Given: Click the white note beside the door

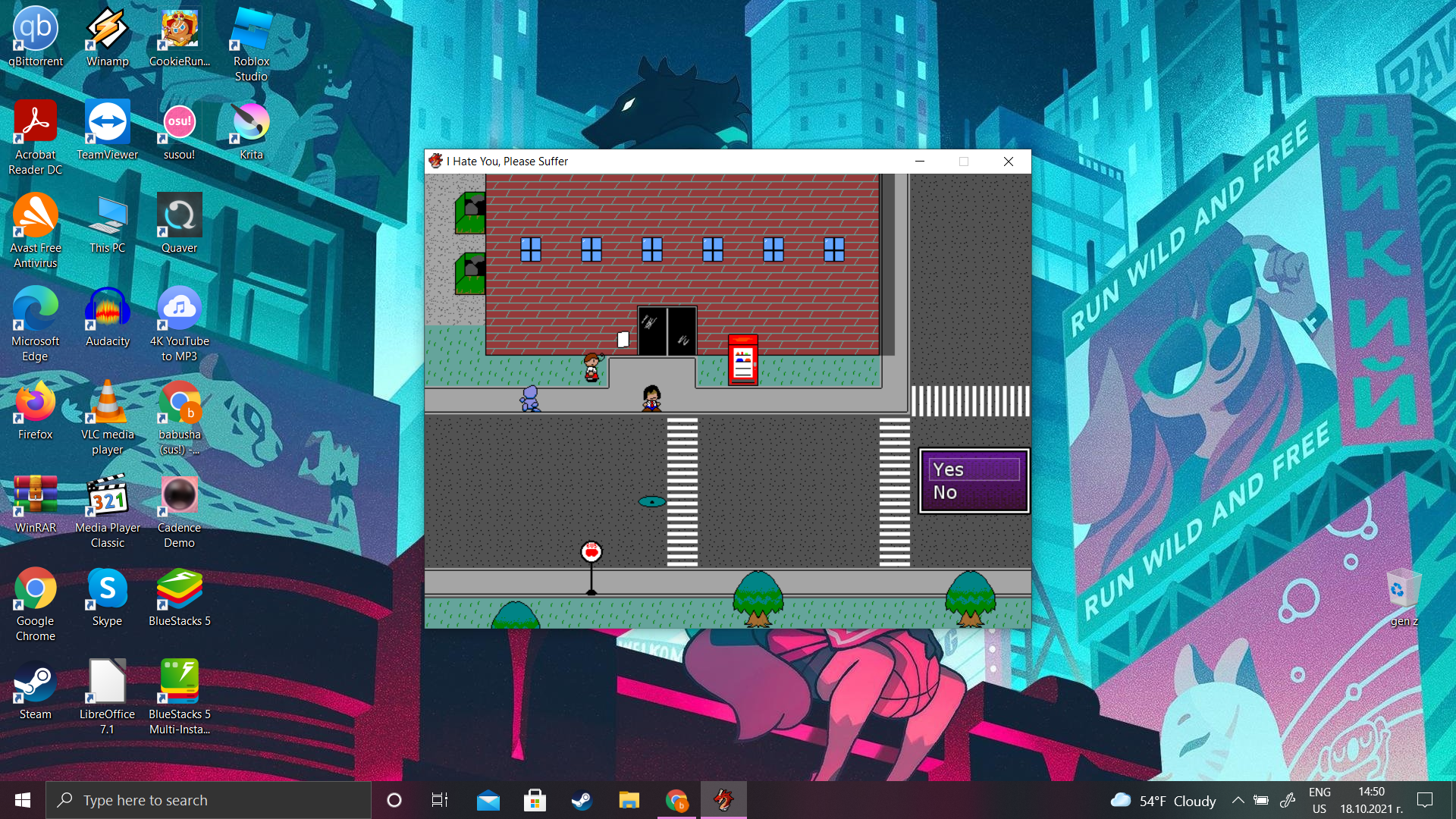Looking at the screenshot, I should pyautogui.click(x=623, y=339).
